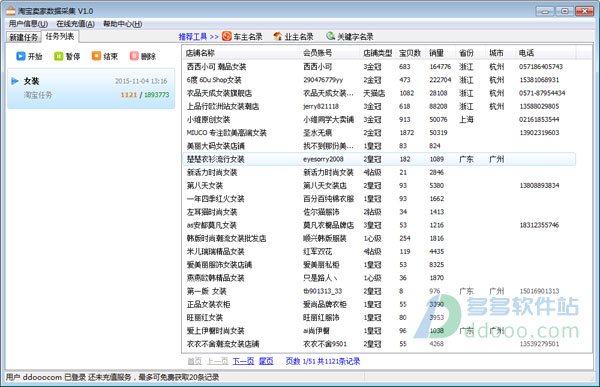Select row MIUCO 专注欧美高端女装
Screen dimensions: 600x387
(379, 132)
